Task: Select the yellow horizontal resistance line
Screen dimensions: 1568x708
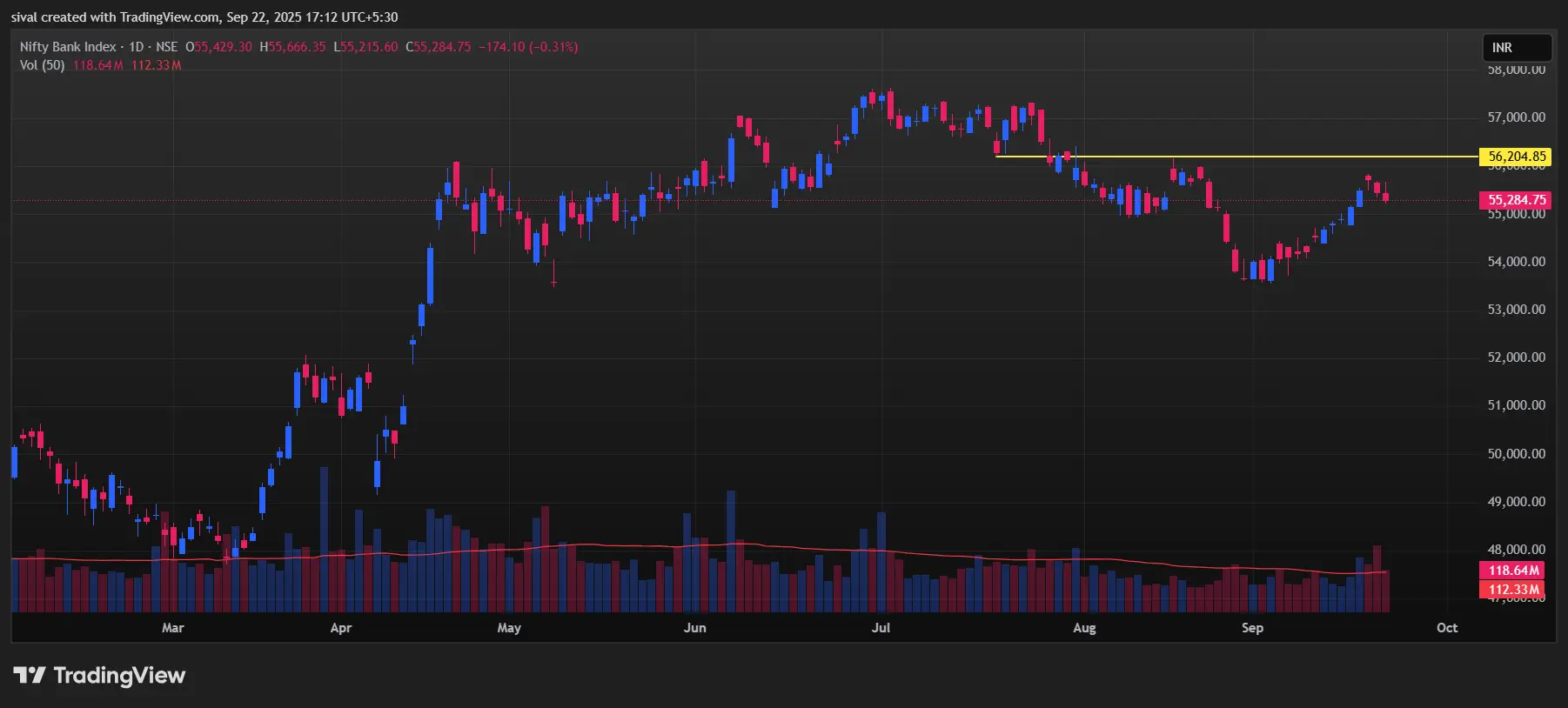Action: click(x=1236, y=157)
